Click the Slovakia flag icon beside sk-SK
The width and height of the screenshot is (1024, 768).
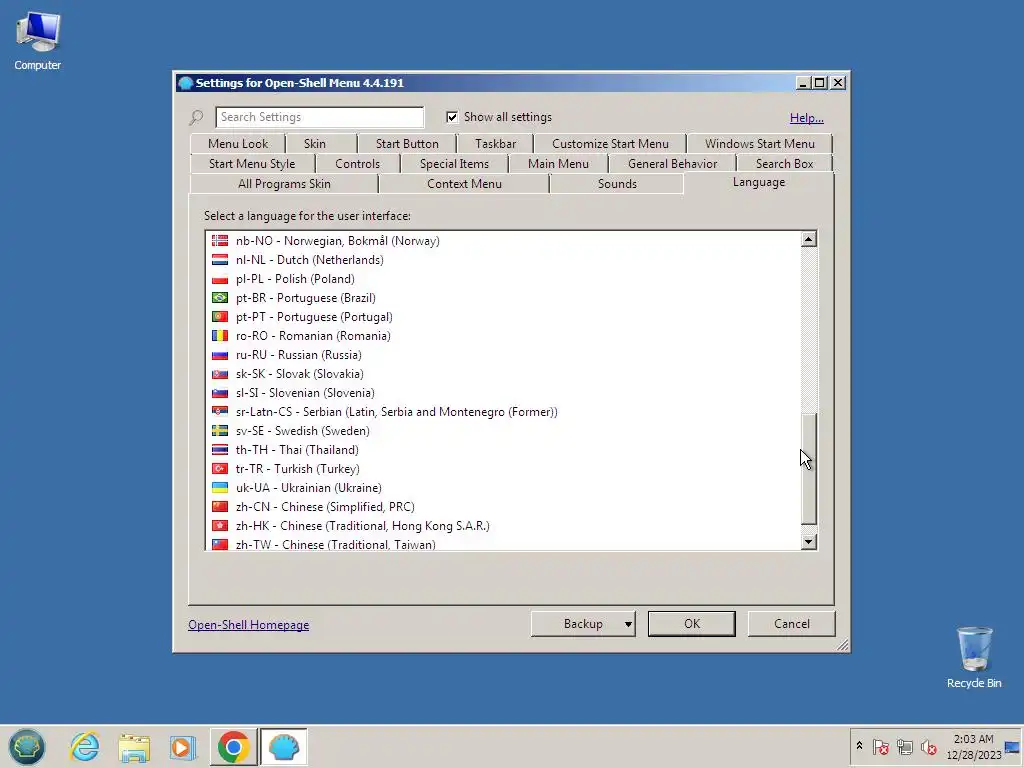coord(220,374)
